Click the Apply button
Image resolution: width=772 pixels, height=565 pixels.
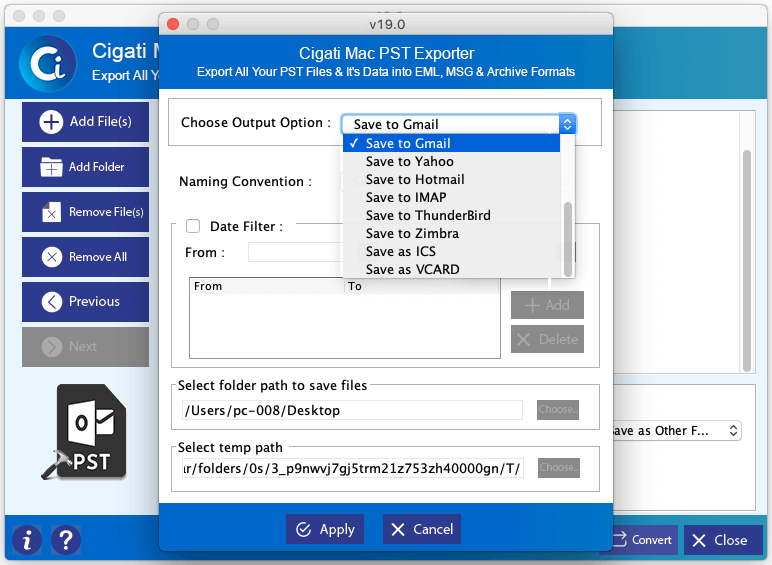point(325,529)
